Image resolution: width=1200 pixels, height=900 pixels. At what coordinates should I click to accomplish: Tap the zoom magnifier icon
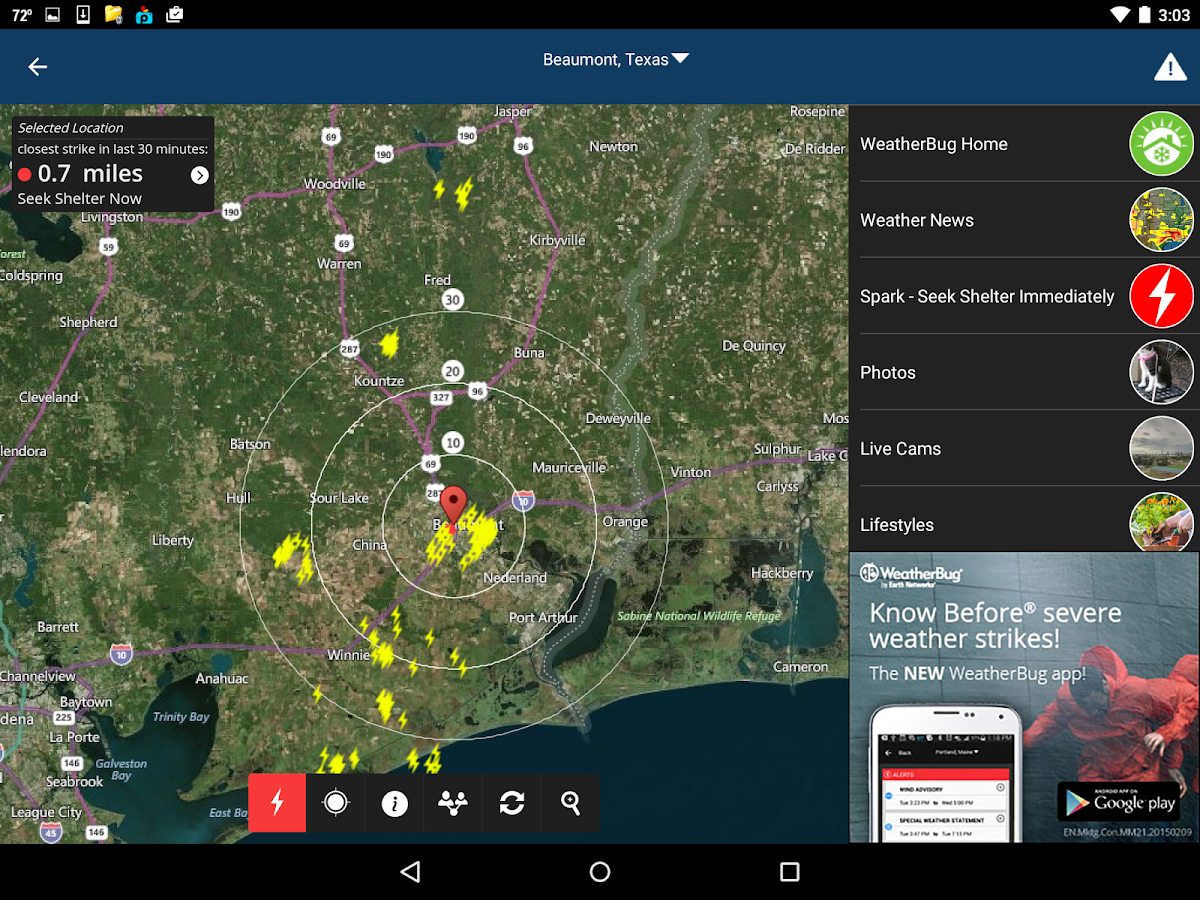point(571,802)
